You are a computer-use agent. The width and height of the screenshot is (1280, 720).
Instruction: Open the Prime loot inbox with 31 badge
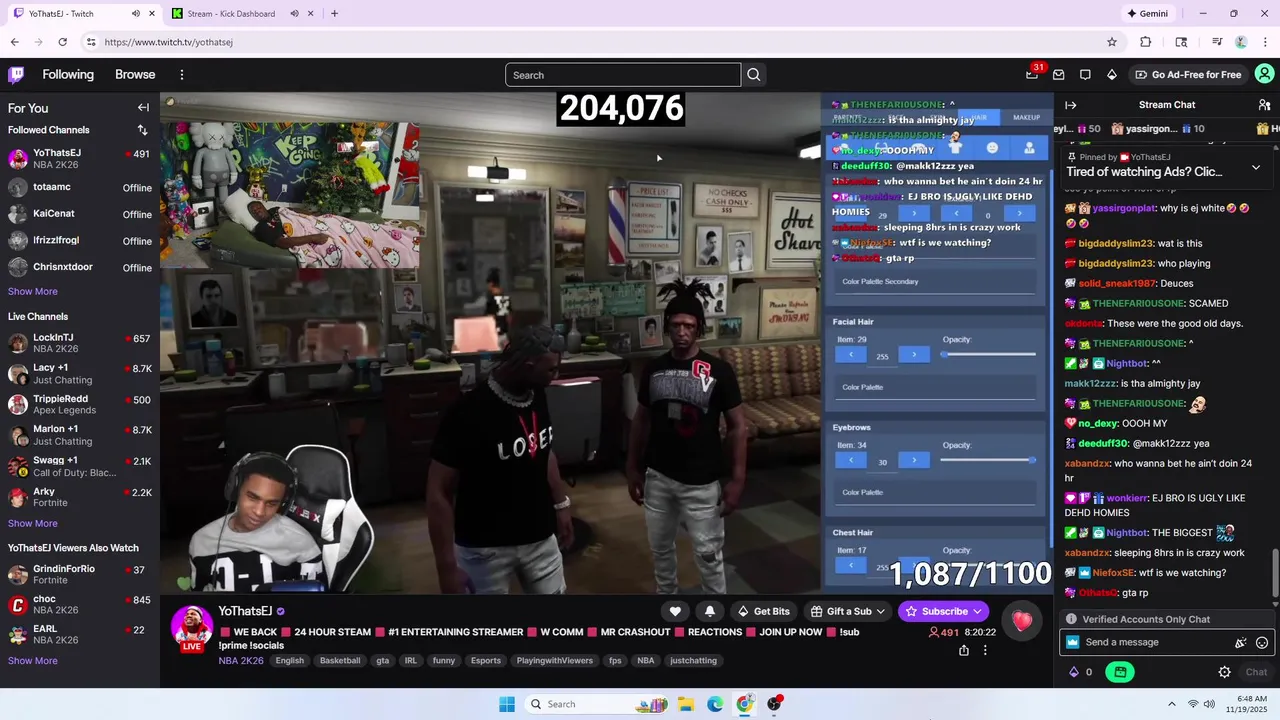(x=1032, y=74)
